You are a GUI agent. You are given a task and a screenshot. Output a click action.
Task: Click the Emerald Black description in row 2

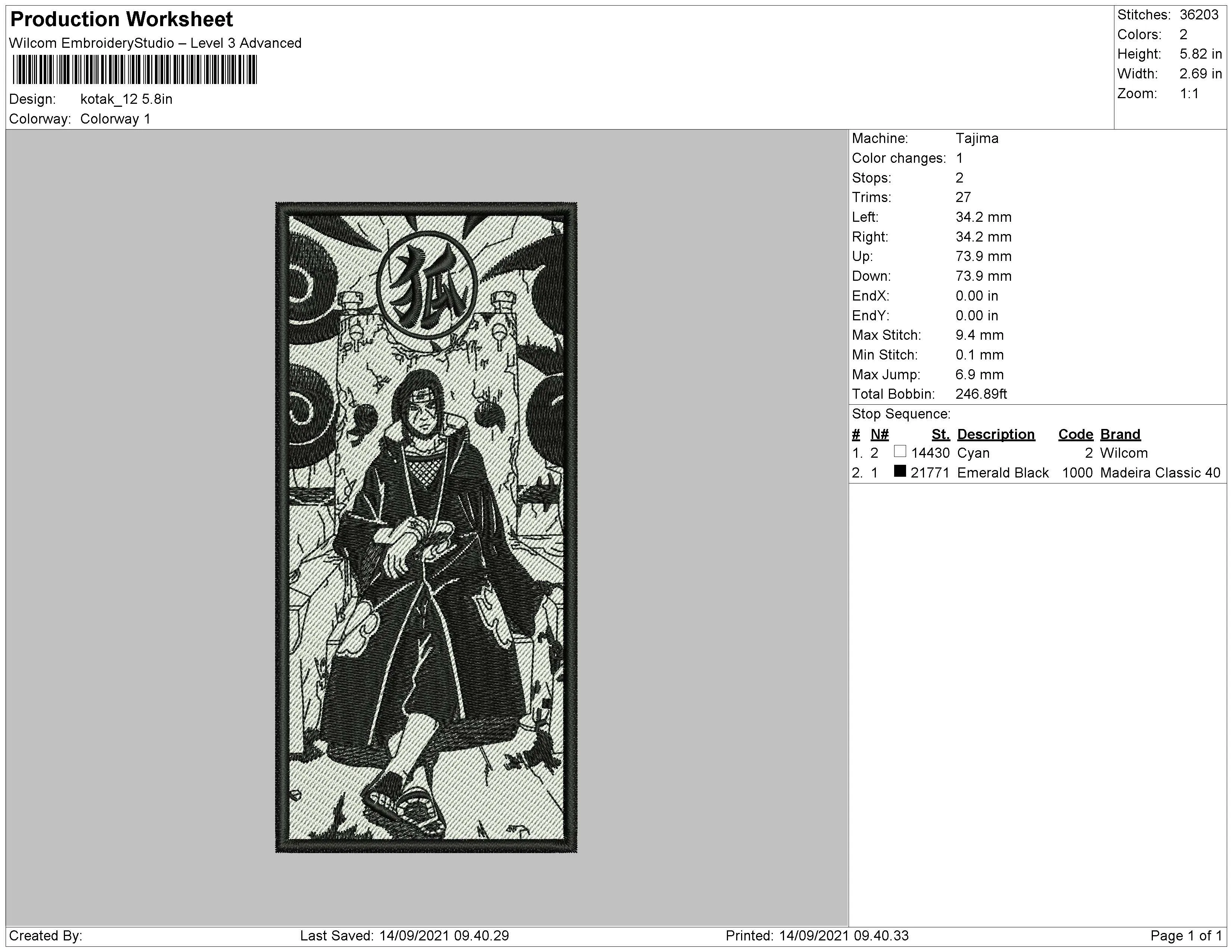pos(1002,473)
